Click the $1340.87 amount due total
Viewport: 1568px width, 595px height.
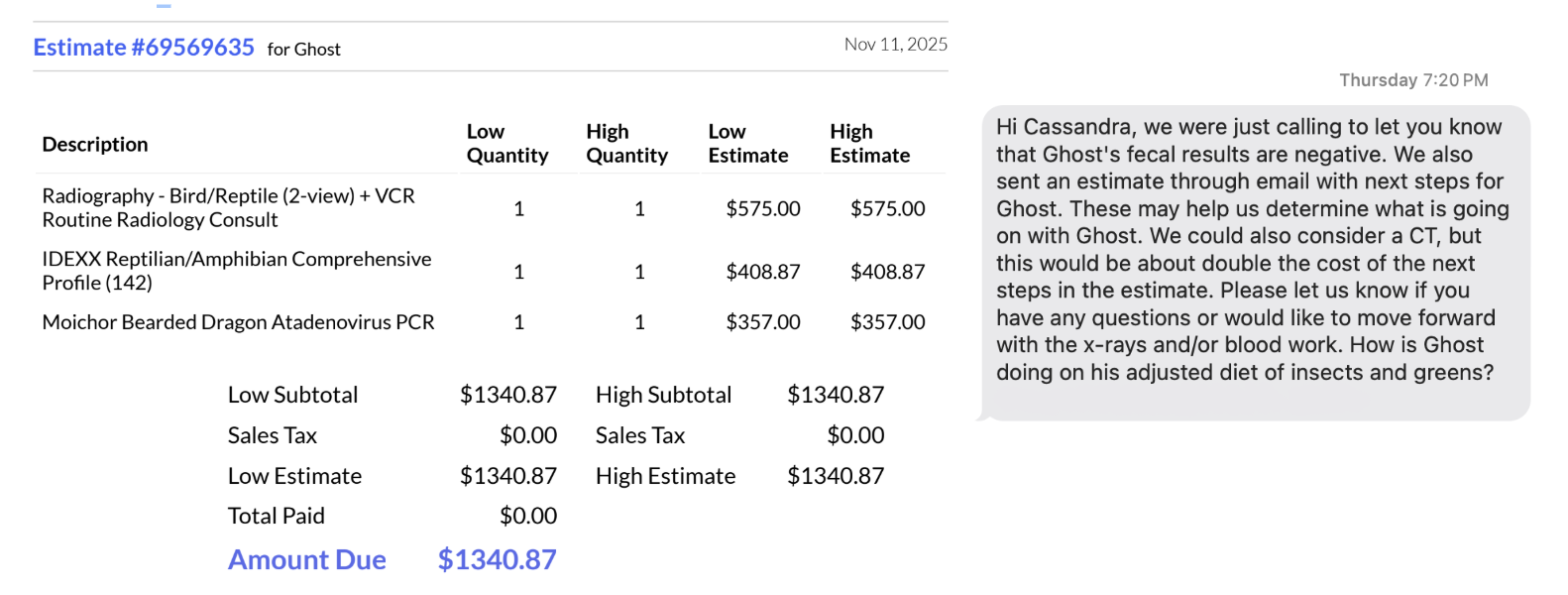click(x=497, y=559)
